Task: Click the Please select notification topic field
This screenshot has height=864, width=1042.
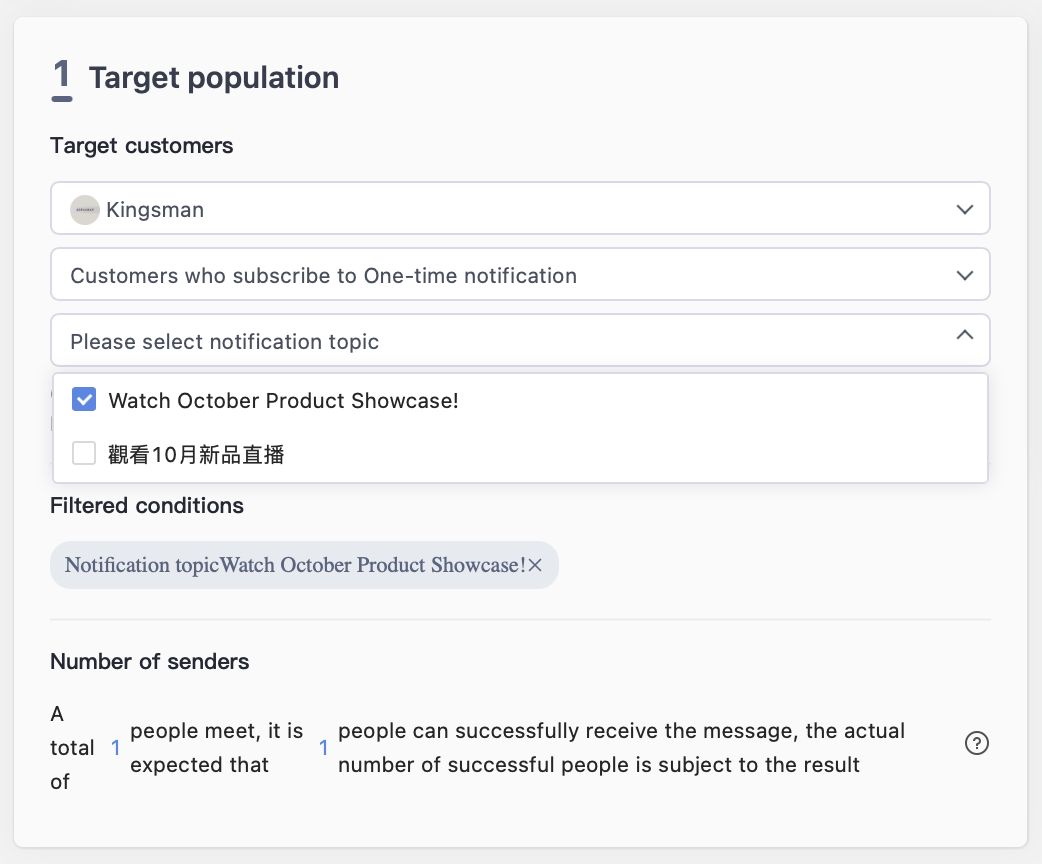Action: (x=520, y=340)
